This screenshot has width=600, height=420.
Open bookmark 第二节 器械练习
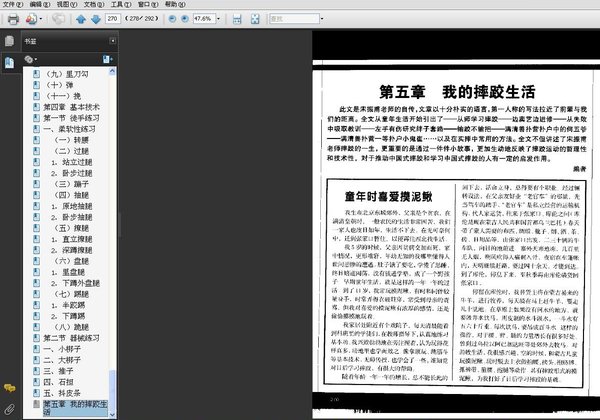point(72,338)
